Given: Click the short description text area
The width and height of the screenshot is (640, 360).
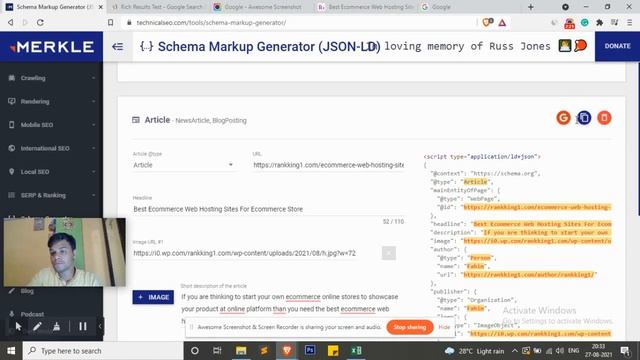Looking at the screenshot, I should pyautogui.click(x=292, y=309).
